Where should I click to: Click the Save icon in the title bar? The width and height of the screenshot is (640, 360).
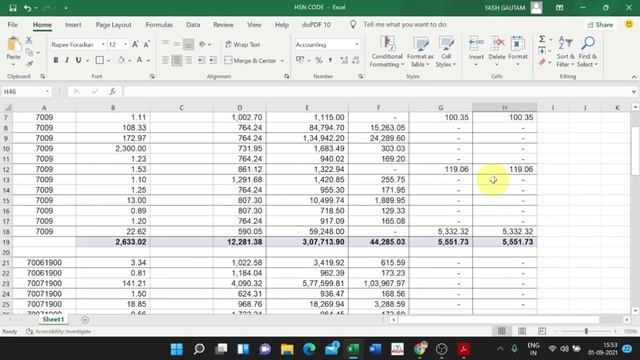tap(13, 8)
